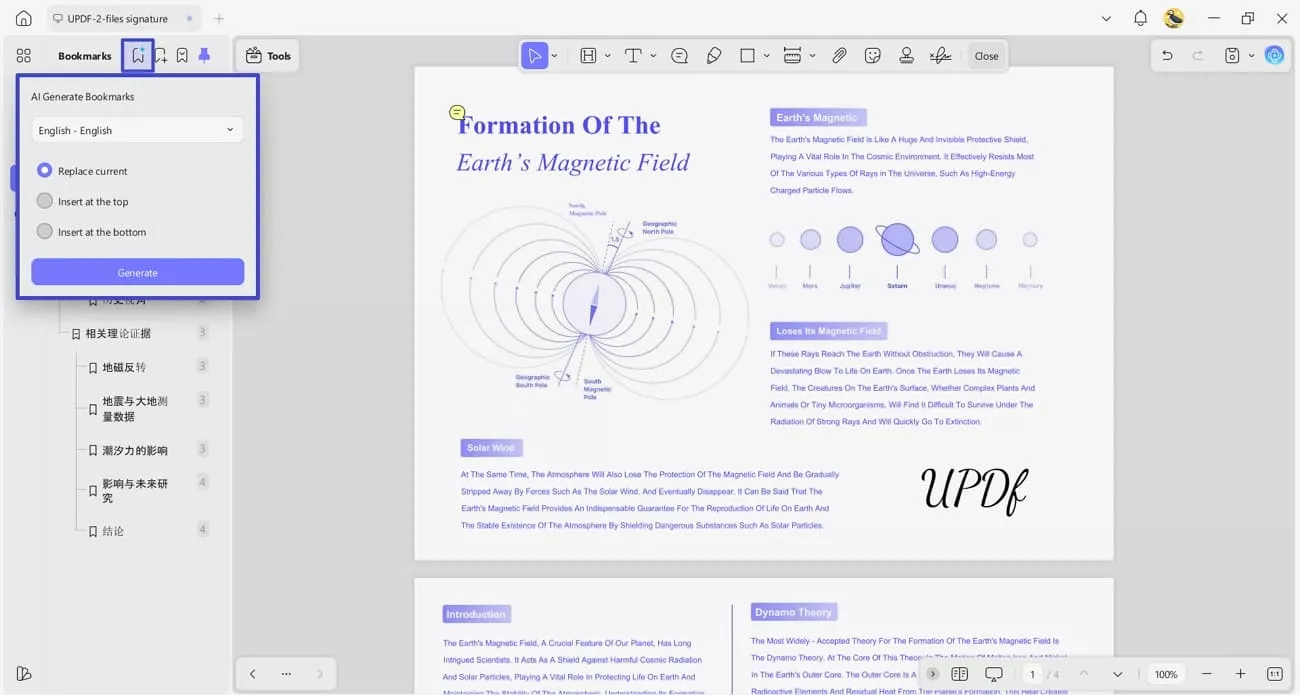
Task: Expand the measure tool dropdown arrow
Action: pos(812,56)
